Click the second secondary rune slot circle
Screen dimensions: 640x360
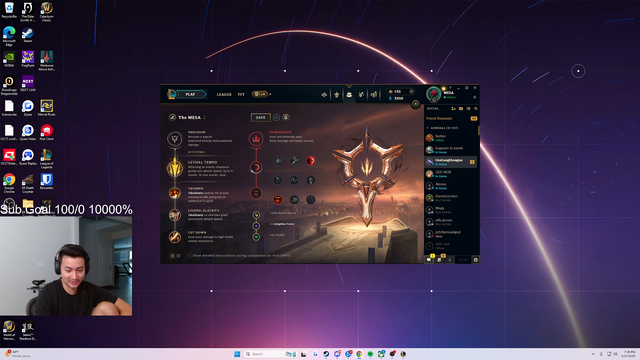coord(256,193)
